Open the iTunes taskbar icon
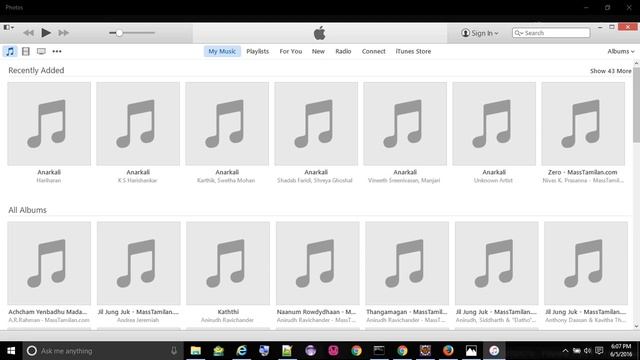This screenshot has width=640, height=360. (494, 351)
